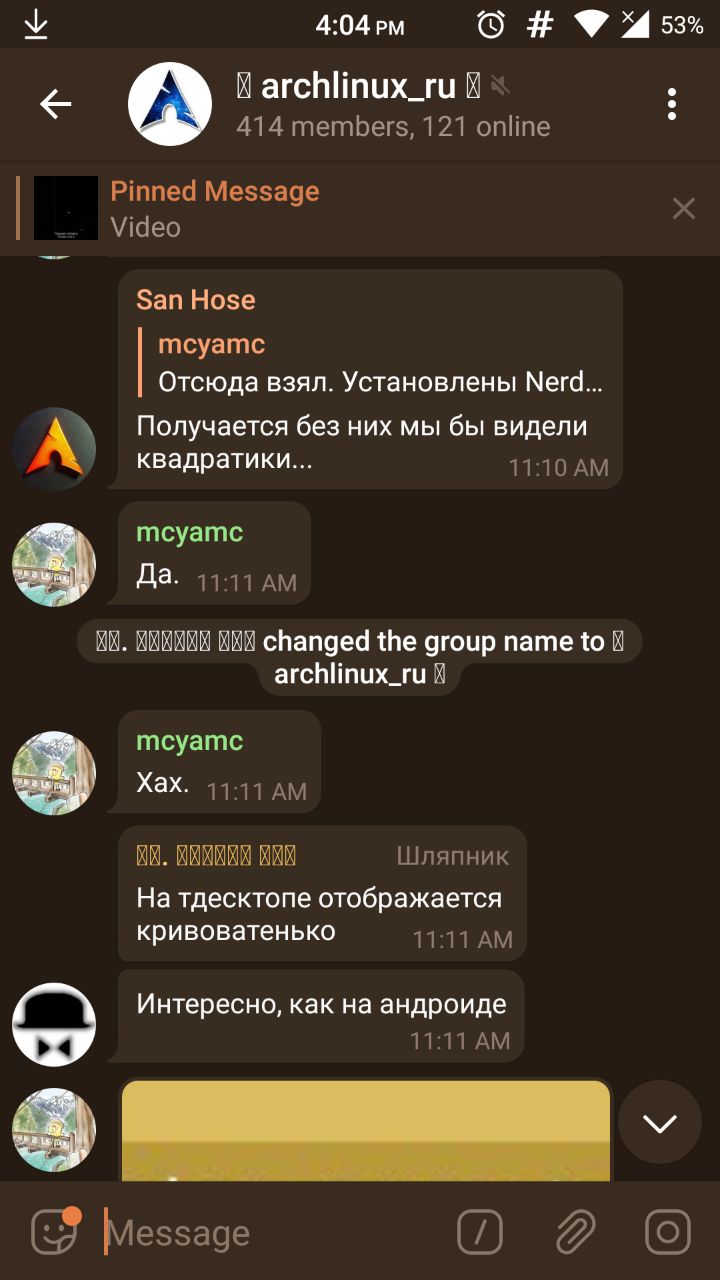The image size is (720, 1280).
Task: Tap the San Hose sender name
Action: [x=196, y=300]
